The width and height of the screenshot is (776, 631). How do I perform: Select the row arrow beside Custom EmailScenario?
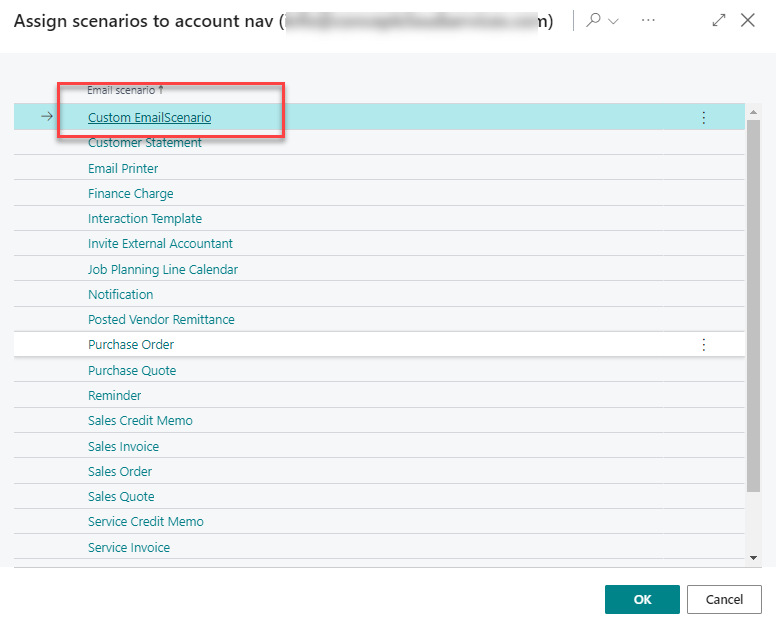47,116
